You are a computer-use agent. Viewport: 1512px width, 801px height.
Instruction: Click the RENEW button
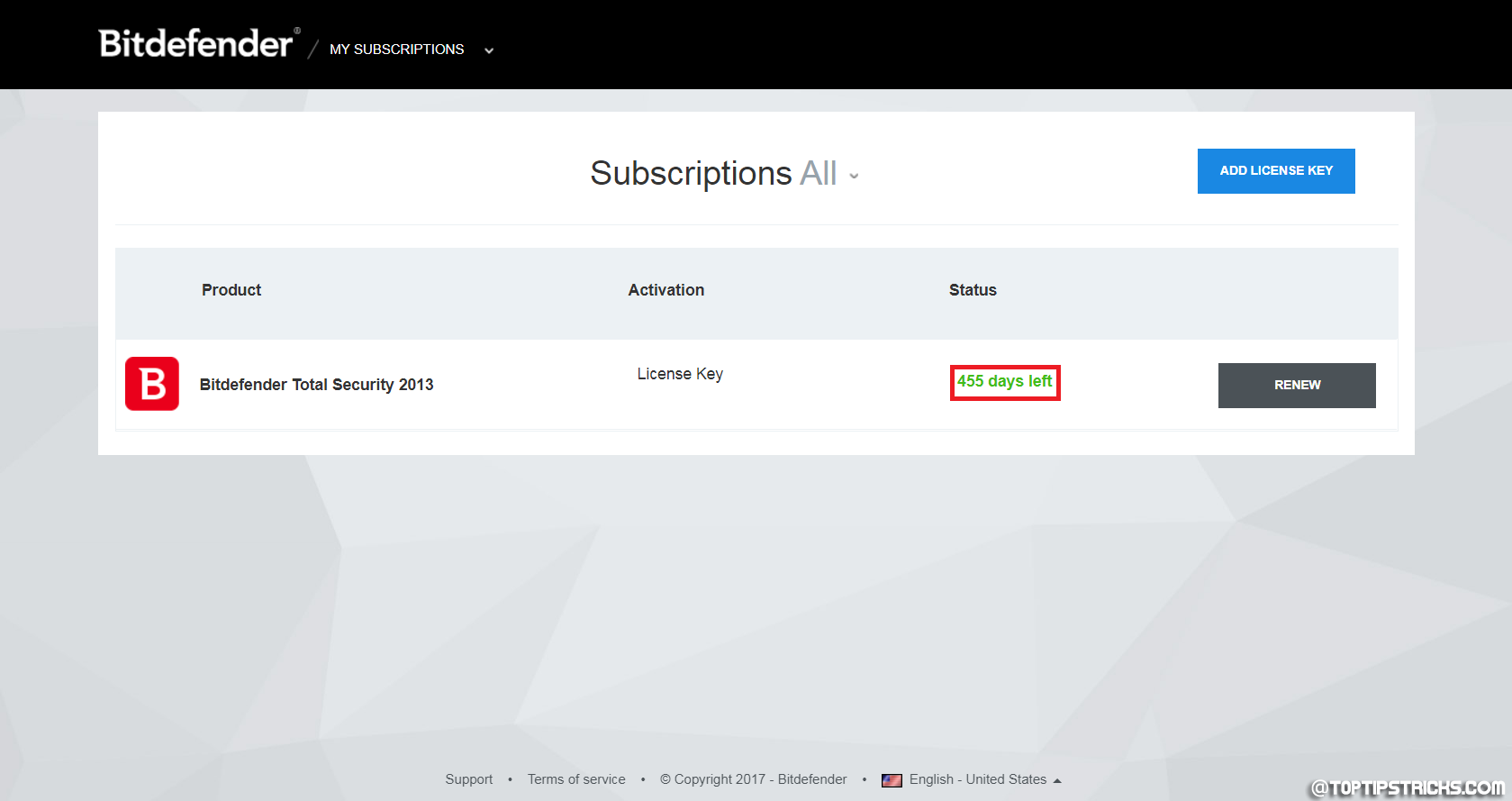click(x=1297, y=386)
